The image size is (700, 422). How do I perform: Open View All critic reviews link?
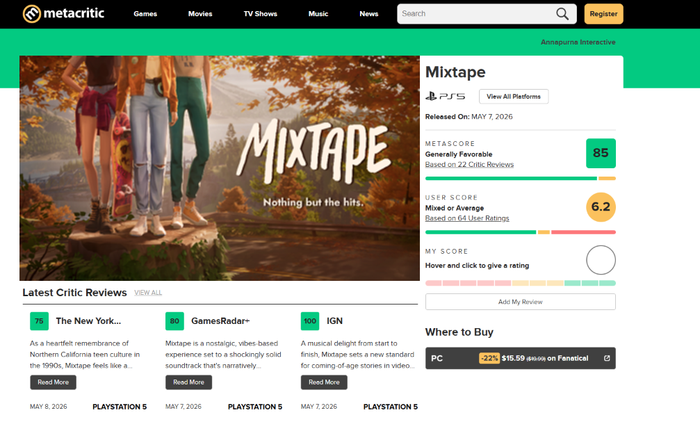tap(148, 292)
